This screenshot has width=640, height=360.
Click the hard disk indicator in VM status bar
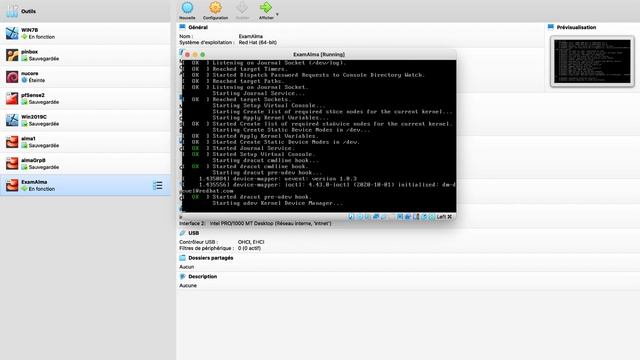pyautogui.click(x=351, y=217)
